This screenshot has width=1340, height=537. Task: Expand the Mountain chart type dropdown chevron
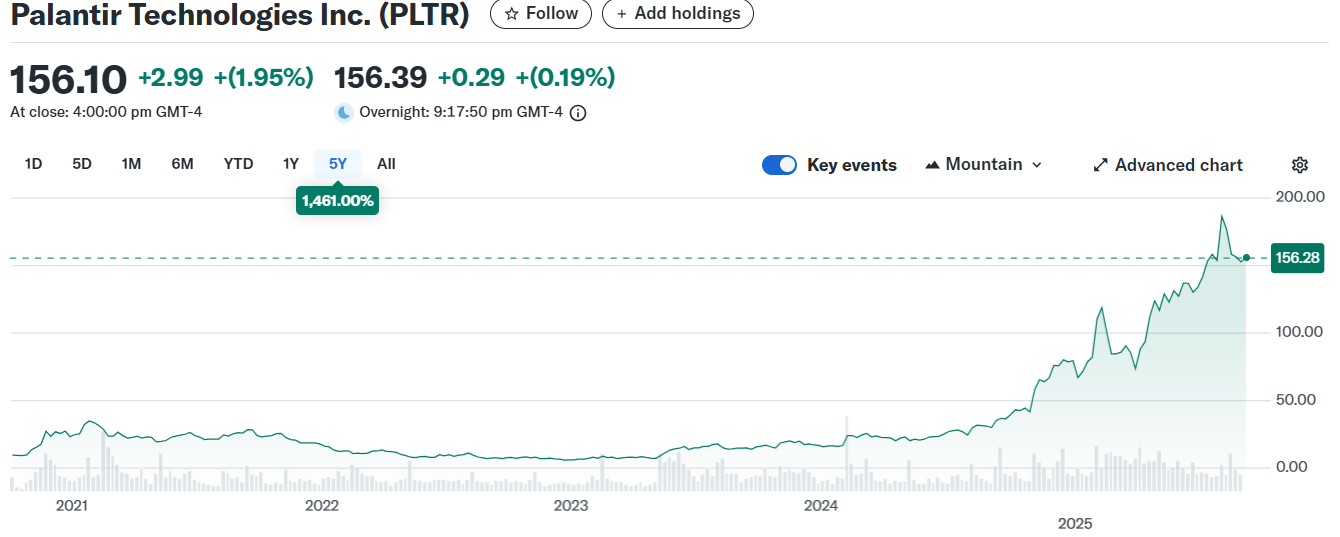point(1036,165)
